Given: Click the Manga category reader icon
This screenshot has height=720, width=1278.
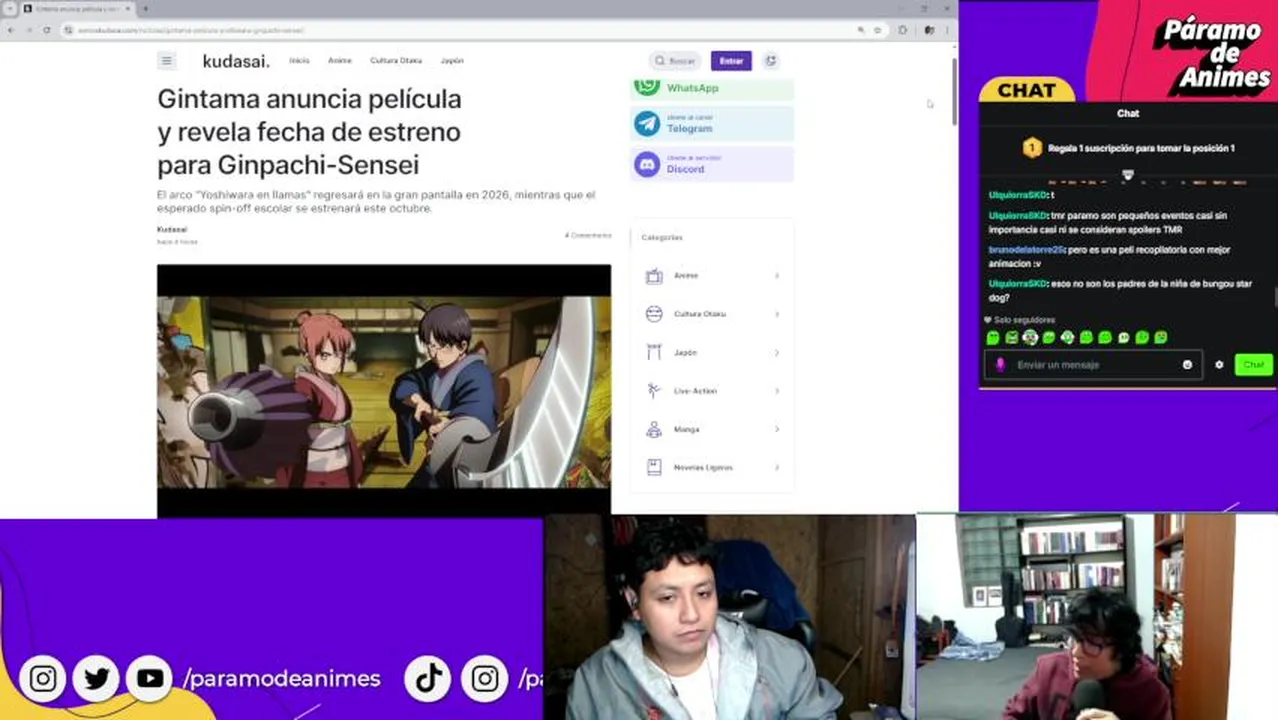Looking at the screenshot, I should 654,429.
